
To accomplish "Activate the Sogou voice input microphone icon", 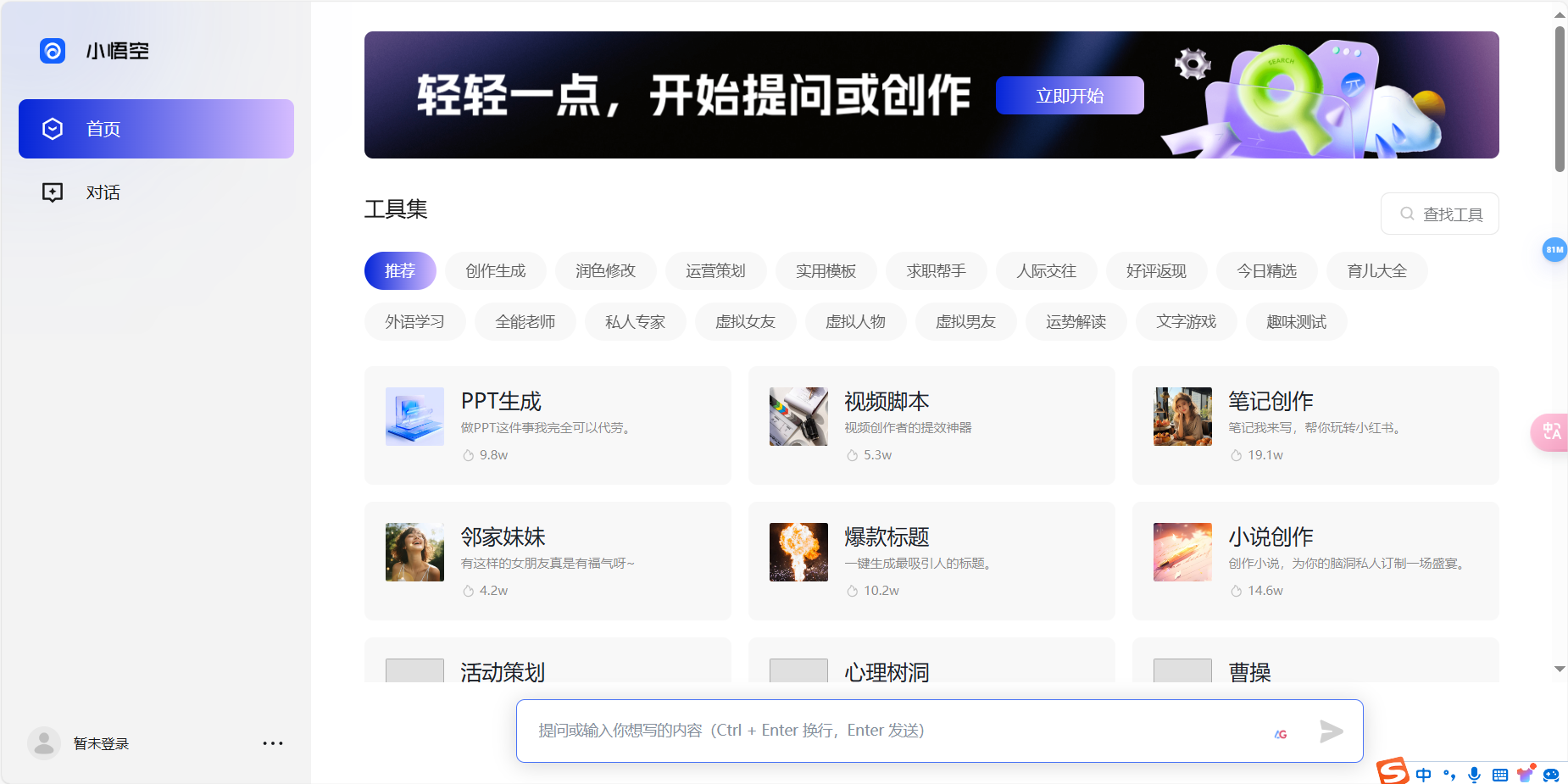I will point(1474,774).
